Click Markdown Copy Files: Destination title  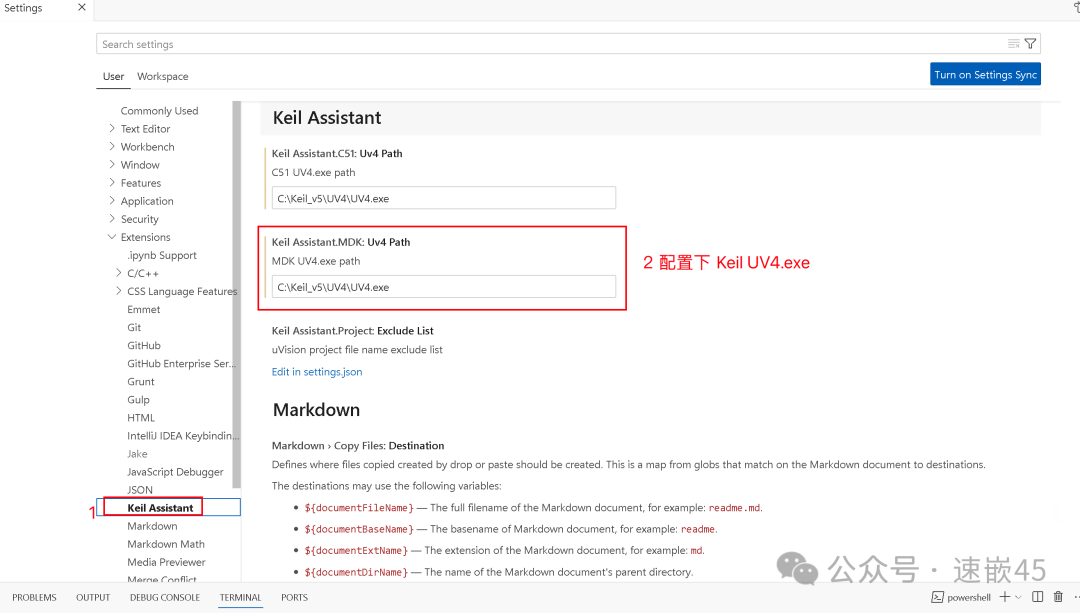pos(358,446)
